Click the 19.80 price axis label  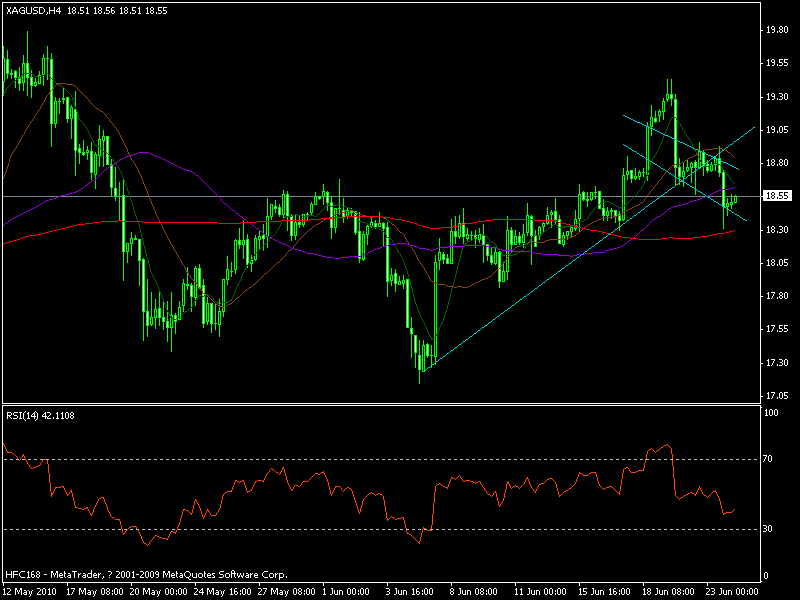(777, 30)
